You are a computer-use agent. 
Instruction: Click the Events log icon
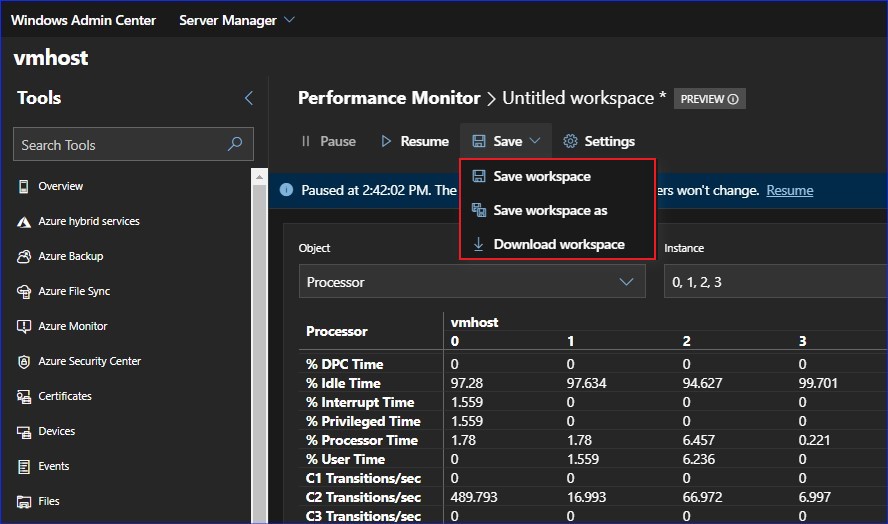tap(24, 467)
